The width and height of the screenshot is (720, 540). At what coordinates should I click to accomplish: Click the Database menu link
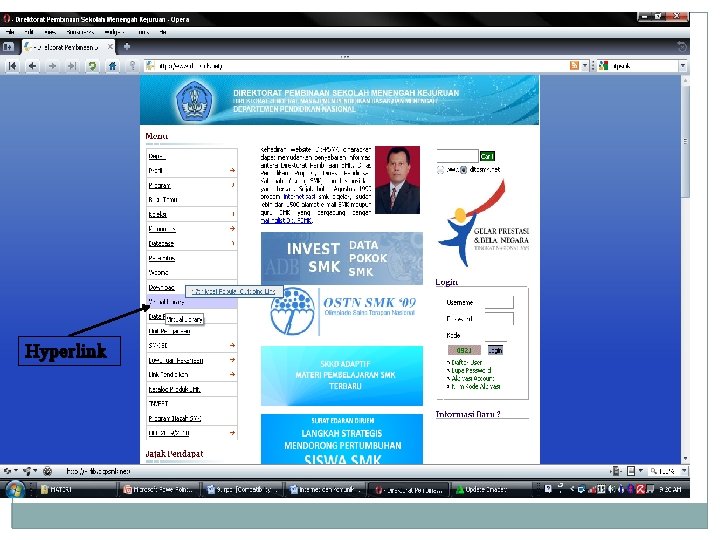(161, 243)
